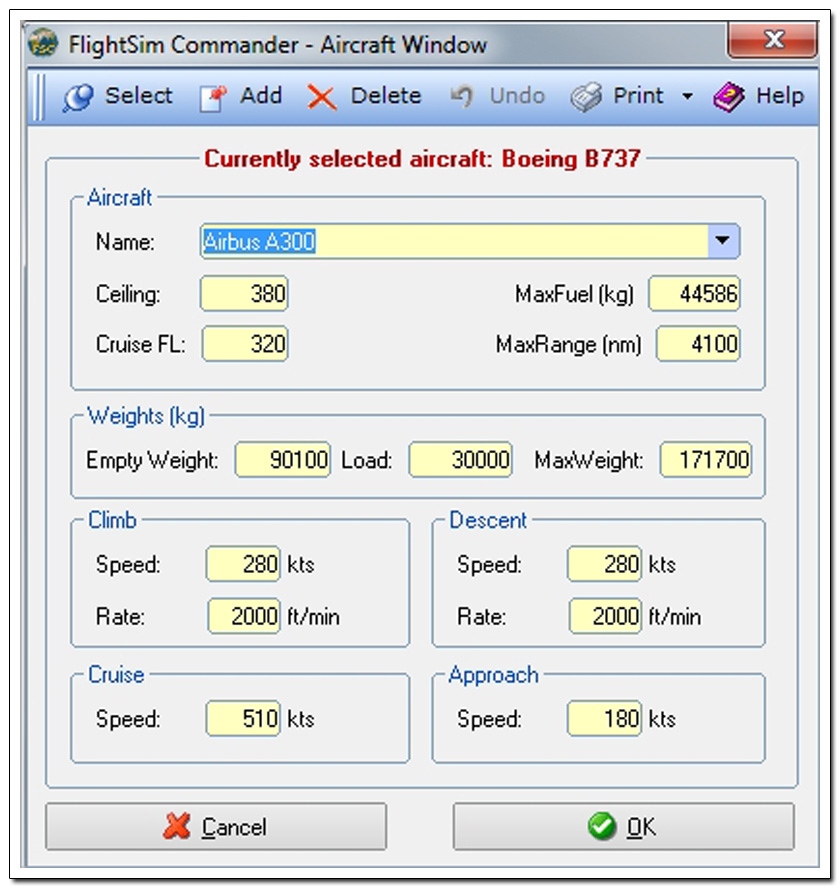Image resolution: width=840 pixels, height=888 pixels.
Task: Click the Cruise Speed field 510
Action: pyautogui.click(x=244, y=718)
